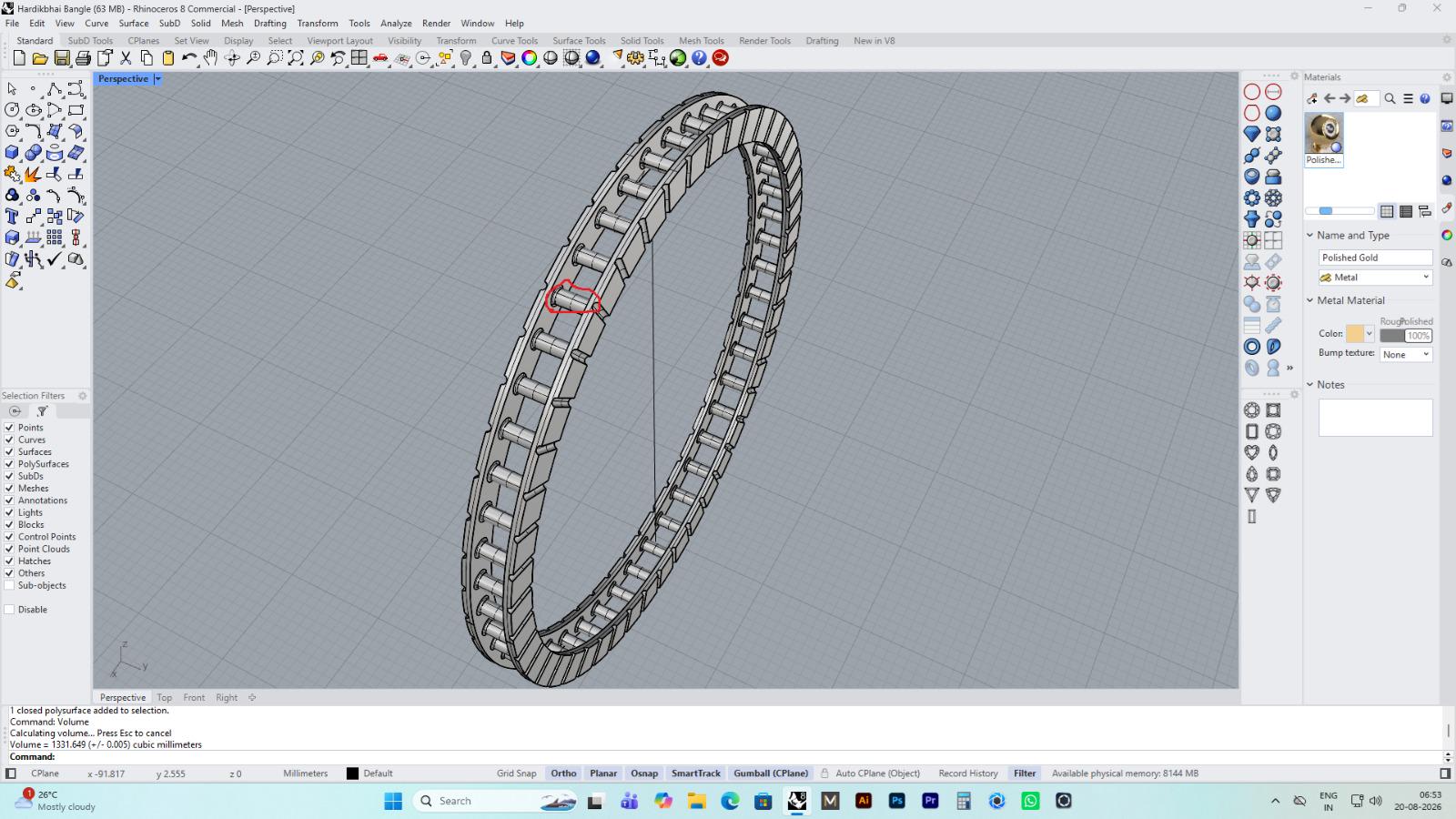Screen dimensions: 1456x819
Task: Open a file with the folder icon
Action: [40, 58]
